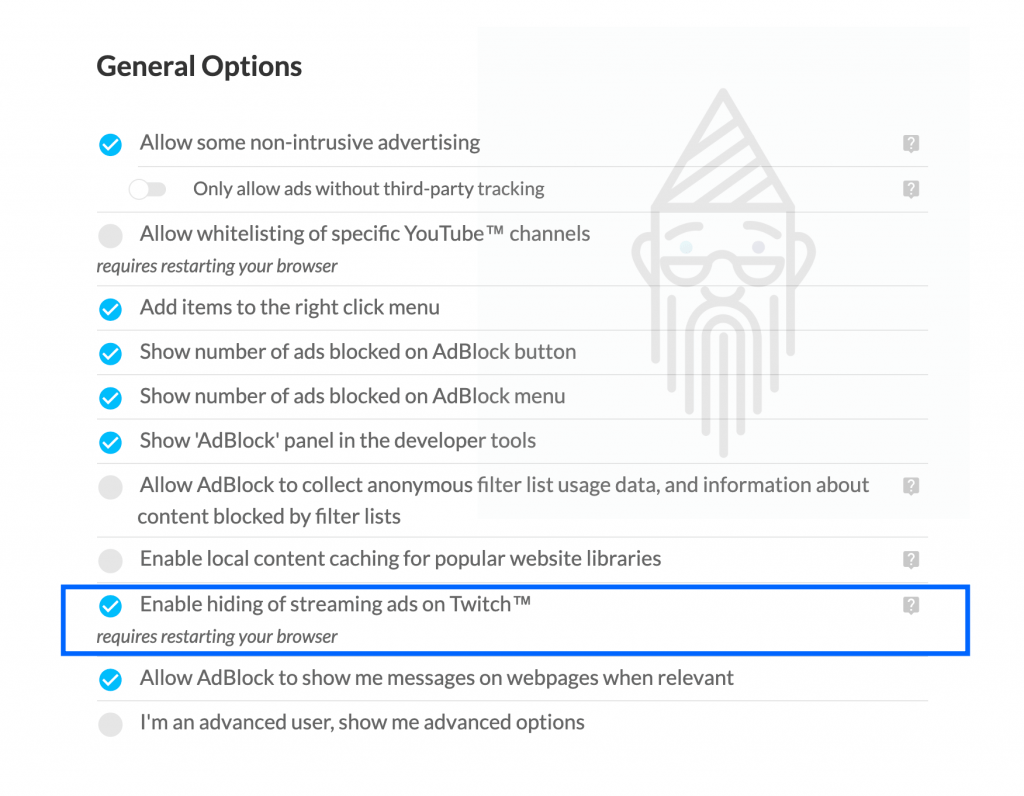Check 'I'm an advanced user' option
Image resolution: width=1024 pixels, height=796 pixels.
(x=110, y=724)
